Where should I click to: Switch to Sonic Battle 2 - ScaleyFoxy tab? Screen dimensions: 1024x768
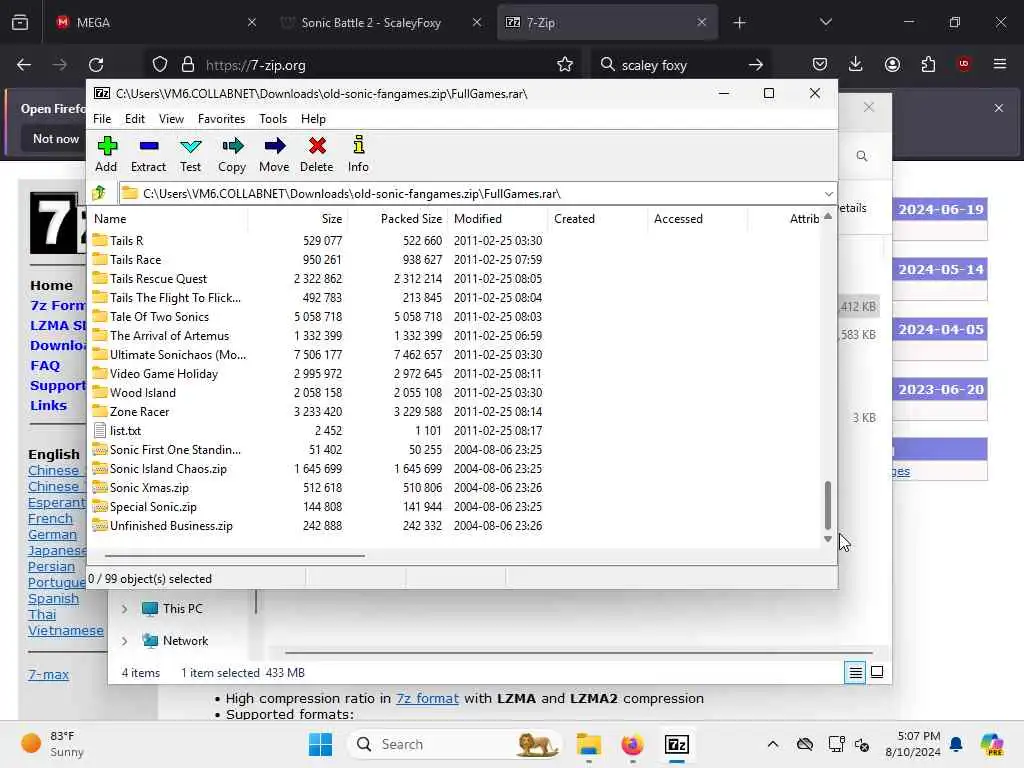[382, 22]
